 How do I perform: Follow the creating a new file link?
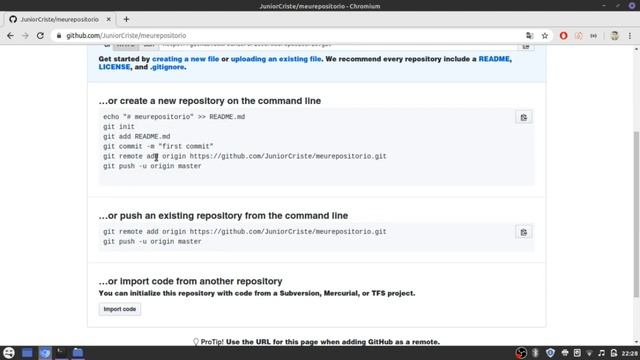pyautogui.click(x=185, y=59)
